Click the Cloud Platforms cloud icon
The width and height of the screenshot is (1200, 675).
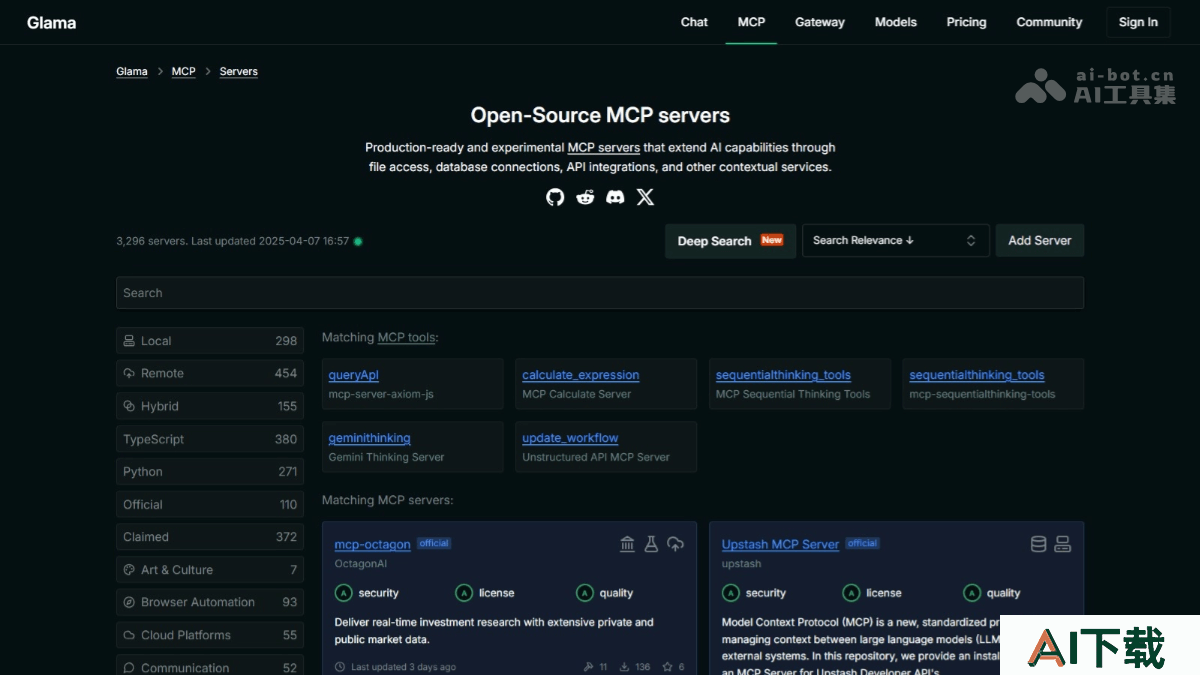[x=129, y=635]
